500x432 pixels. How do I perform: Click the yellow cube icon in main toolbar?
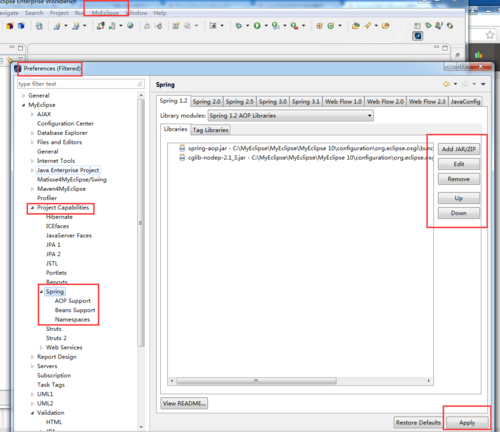pyautogui.click(x=10, y=26)
